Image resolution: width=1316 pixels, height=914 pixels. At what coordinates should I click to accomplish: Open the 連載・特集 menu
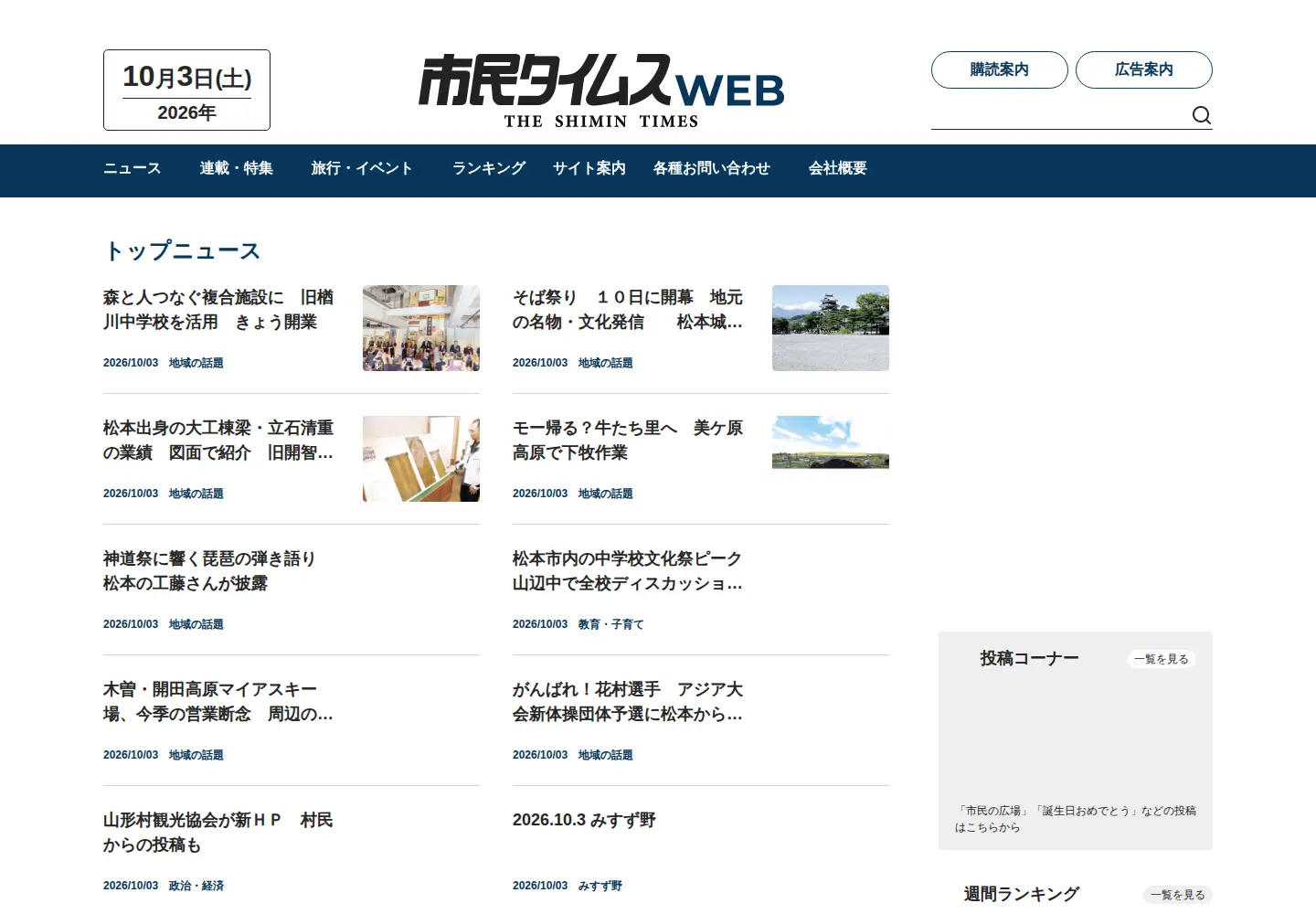coord(237,168)
